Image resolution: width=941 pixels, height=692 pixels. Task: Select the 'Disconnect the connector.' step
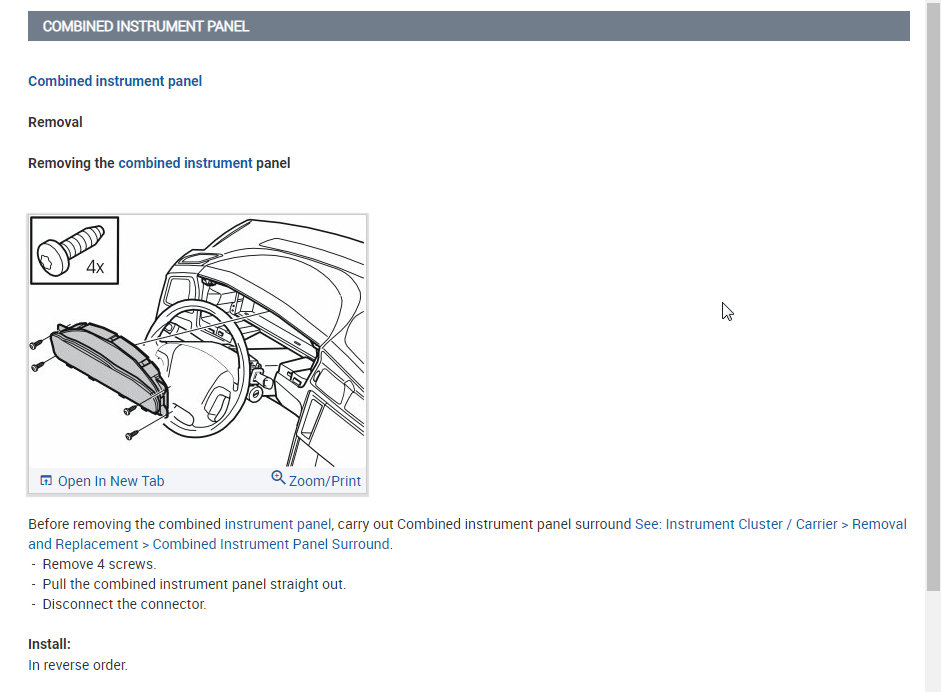pos(124,604)
